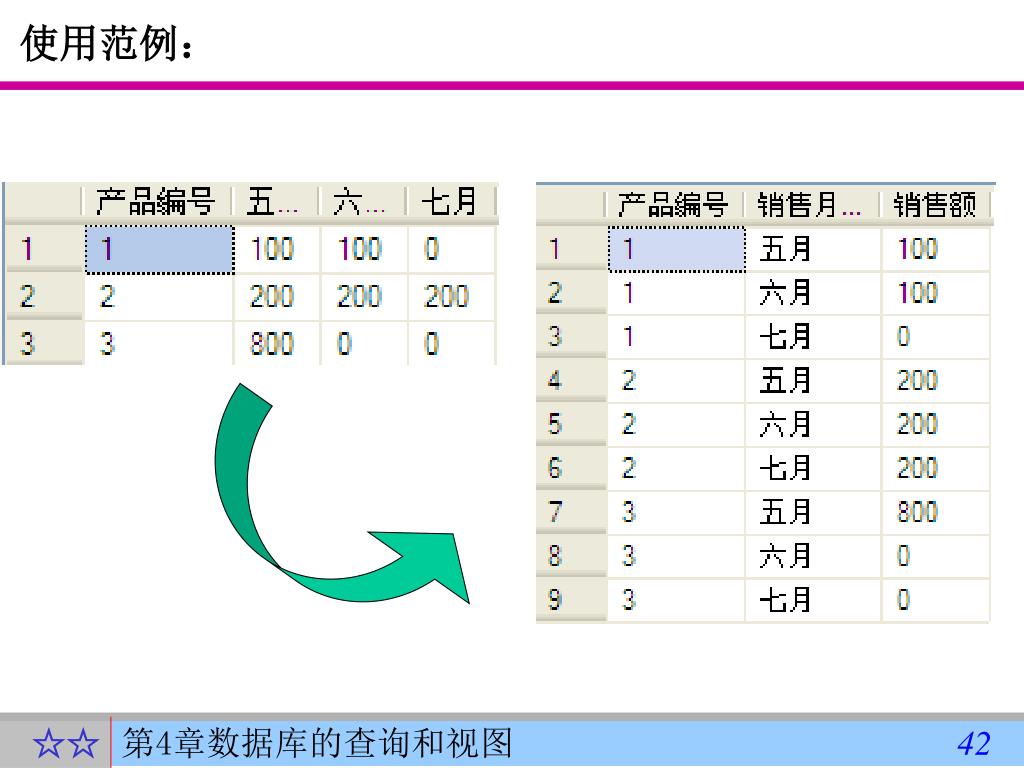
Task: Select row header 7 in 销售额 table
Action: pyautogui.click(x=571, y=511)
